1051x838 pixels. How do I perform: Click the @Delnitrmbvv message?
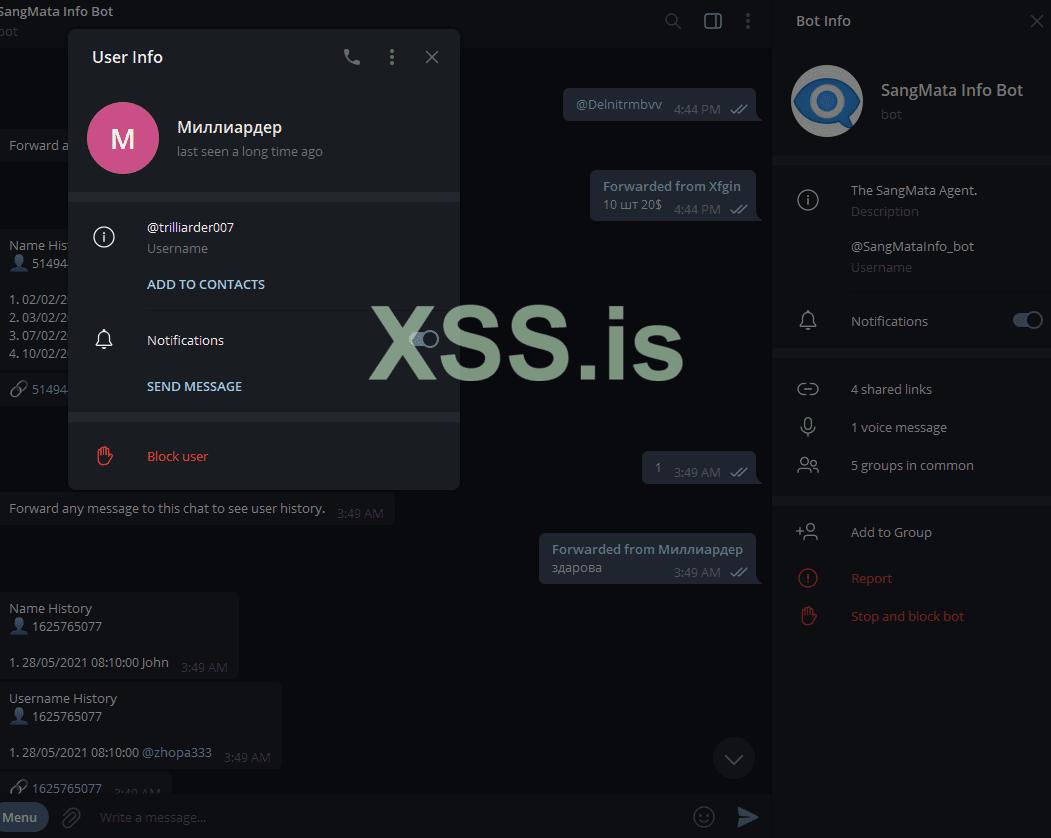coord(660,105)
